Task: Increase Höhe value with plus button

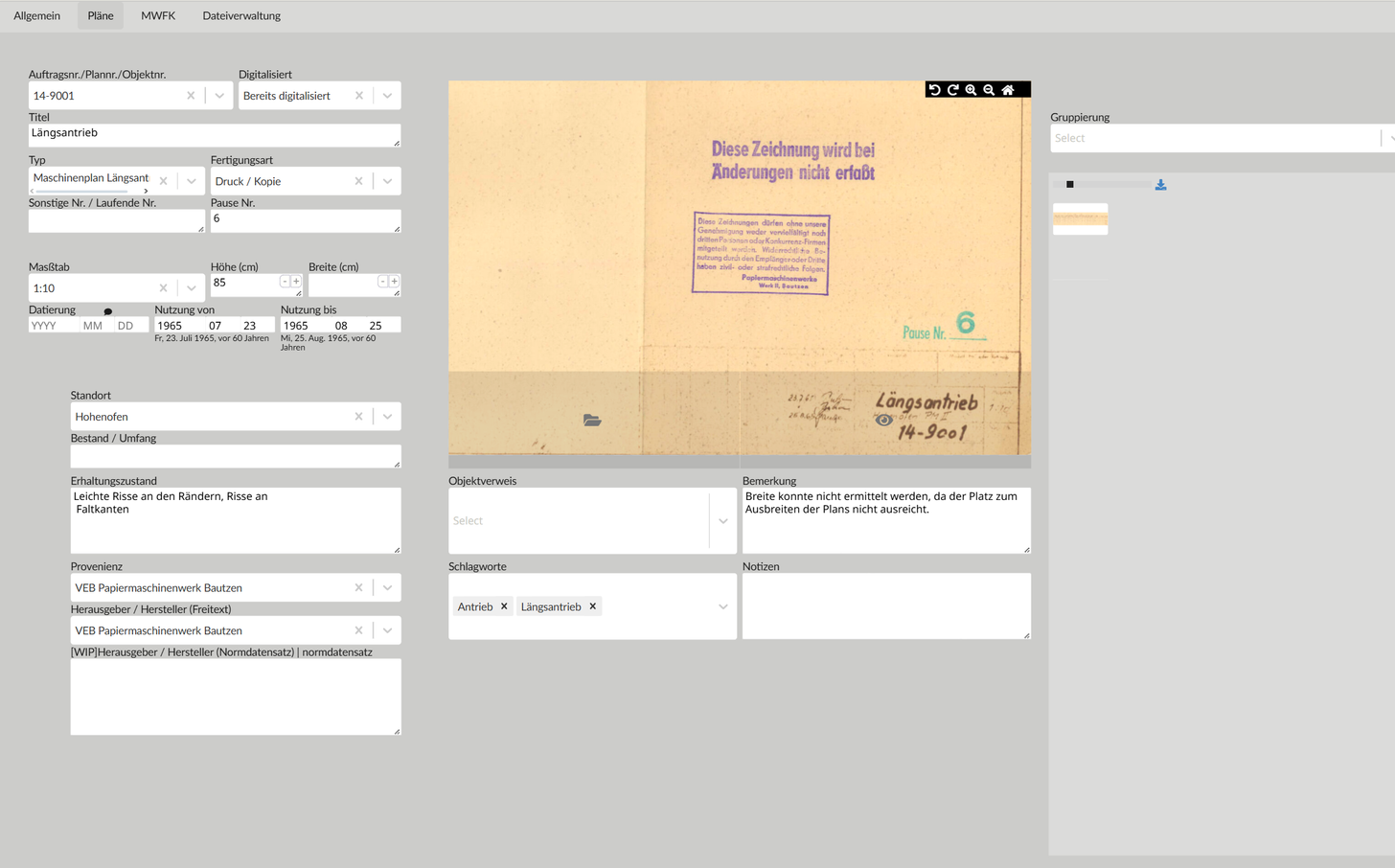Action: click(x=296, y=282)
